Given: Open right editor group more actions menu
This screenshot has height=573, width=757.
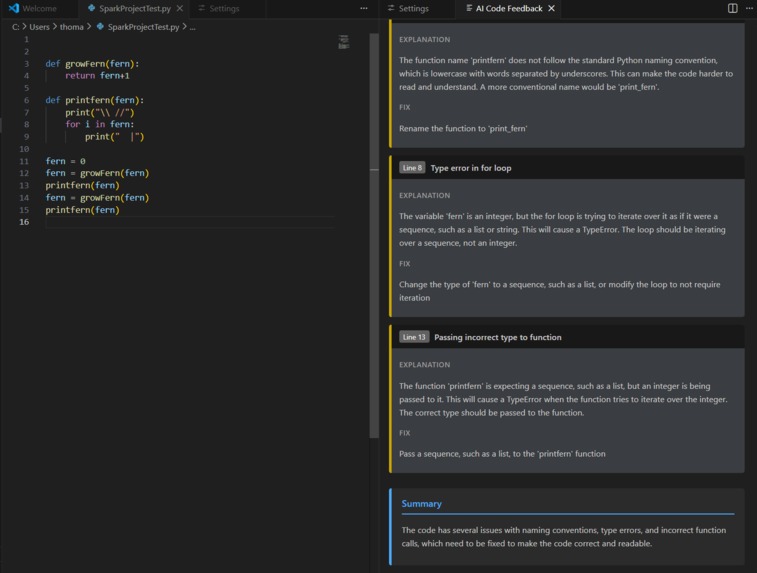Looking at the screenshot, I should pyautogui.click(x=749, y=8).
